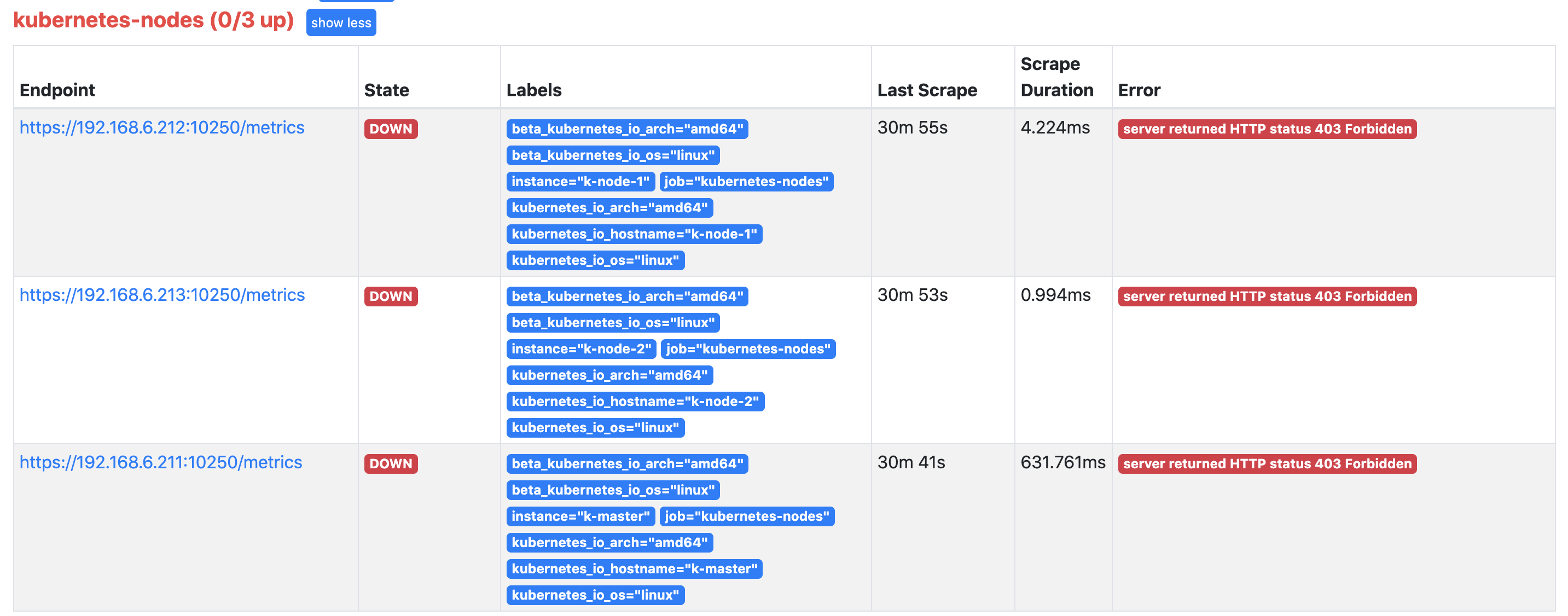1568x616 pixels.
Task: Open the 192.168.6.212:10250 metrics endpoint link
Action: click(162, 127)
